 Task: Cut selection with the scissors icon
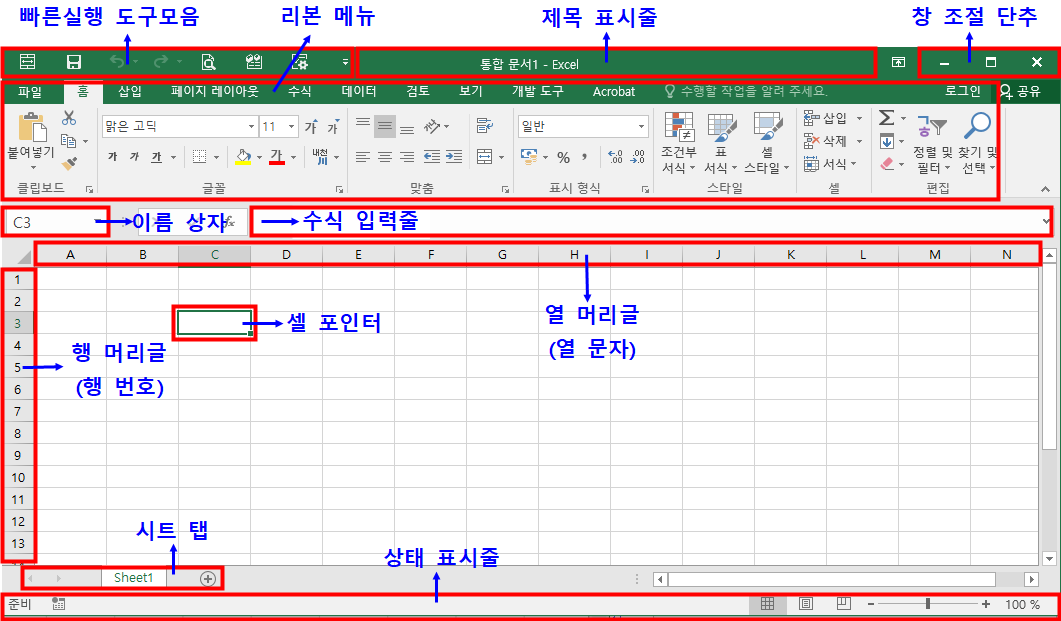pyautogui.click(x=68, y=118)
